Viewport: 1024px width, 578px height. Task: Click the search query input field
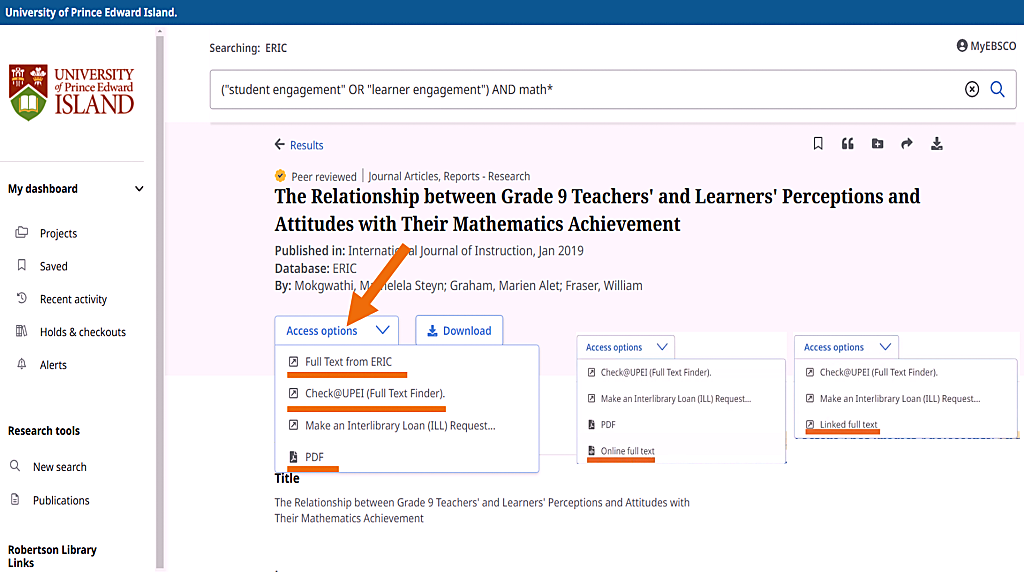pyautogui.click(x=580, y=90)
